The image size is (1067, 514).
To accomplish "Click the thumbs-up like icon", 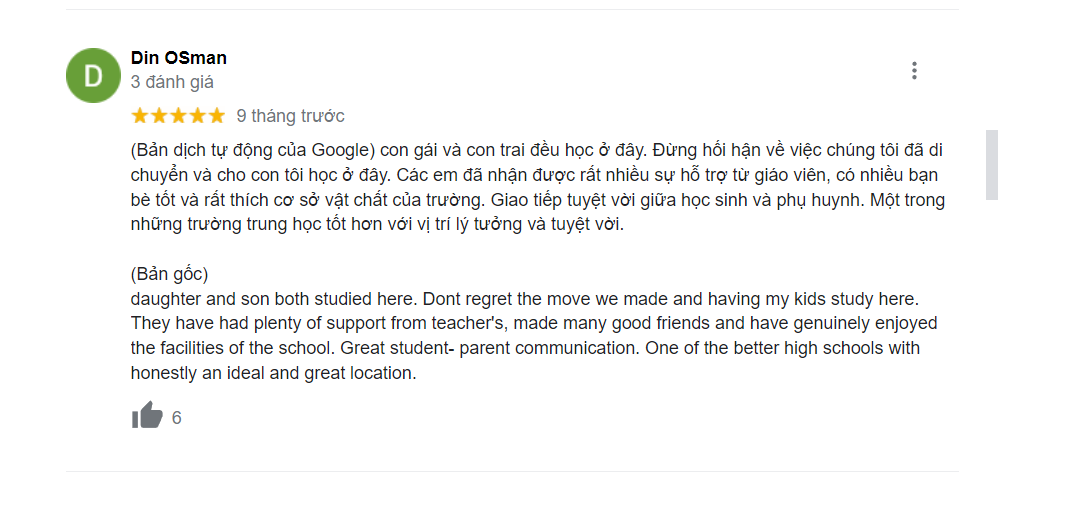I will click(x=147, y=416).
